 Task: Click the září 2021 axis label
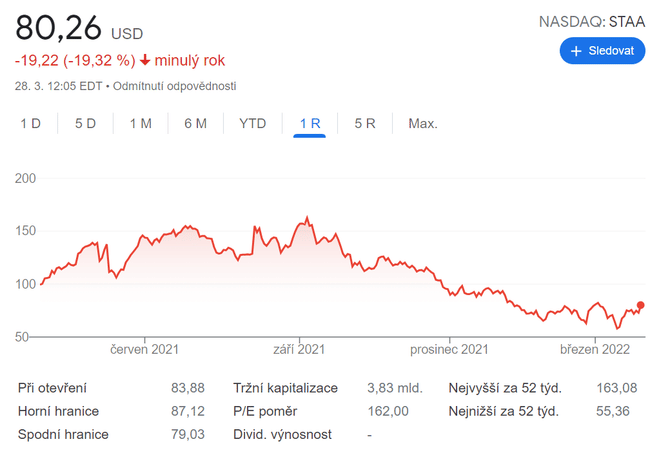point(299,349)
